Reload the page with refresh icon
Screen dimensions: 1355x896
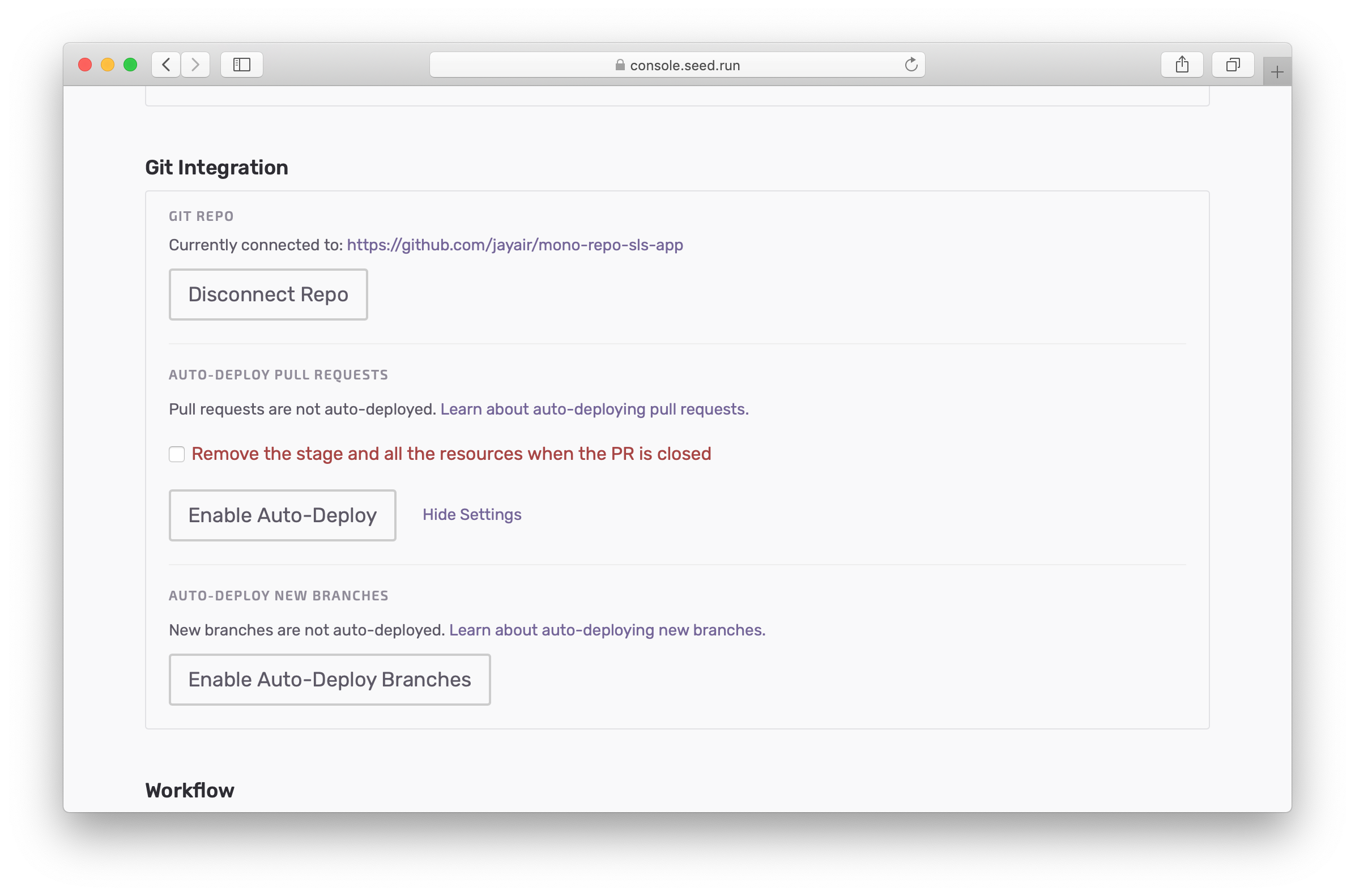tap(911, 65)
